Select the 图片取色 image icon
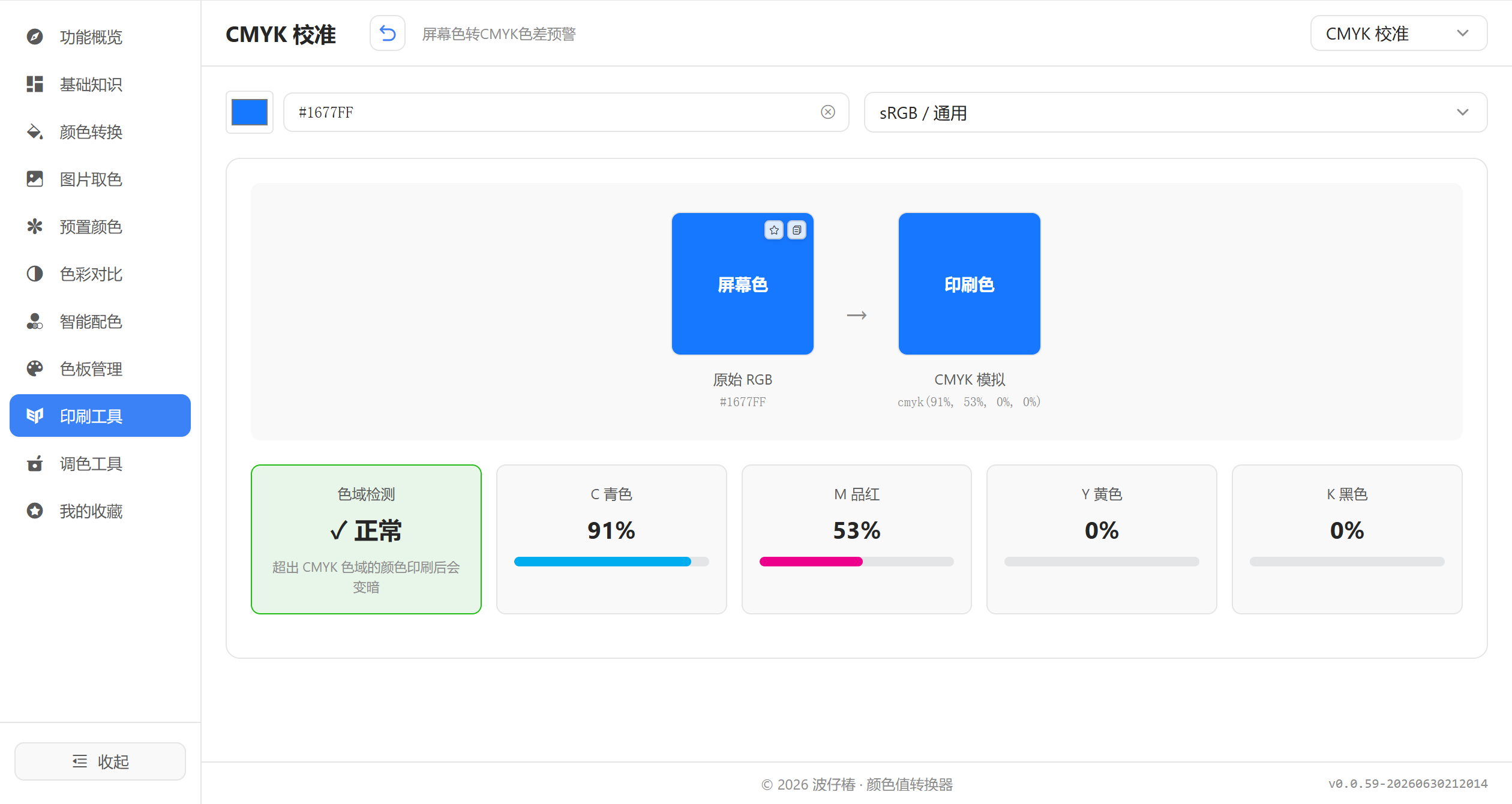1512x804 pixels. [x=35, y=179]
